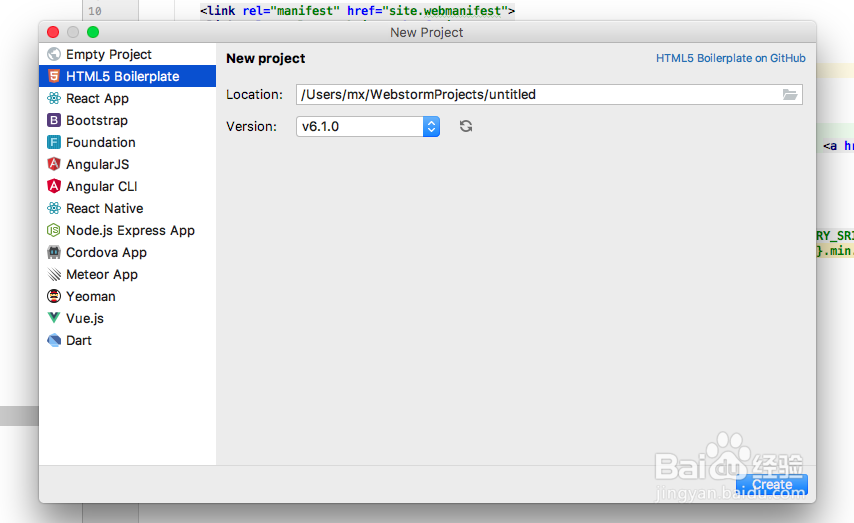Click the React Native atom icon
This screenshot has width=854, height=523.
[x=54, y=208]
